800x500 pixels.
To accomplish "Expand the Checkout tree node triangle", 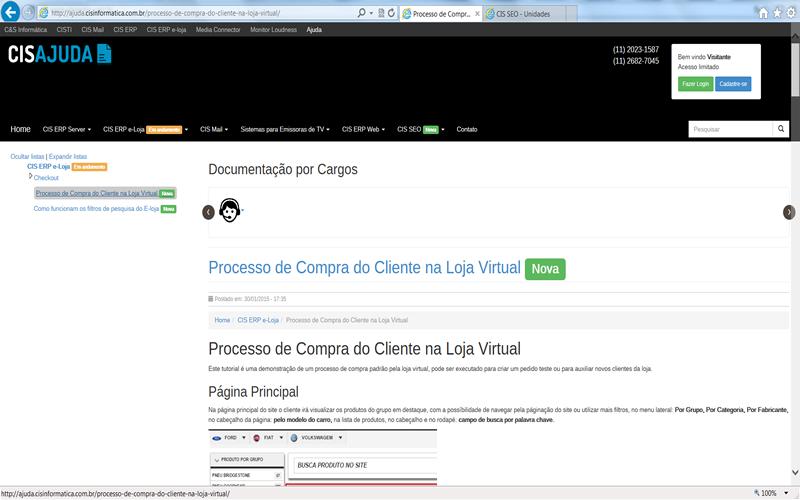I will point(30,176).
